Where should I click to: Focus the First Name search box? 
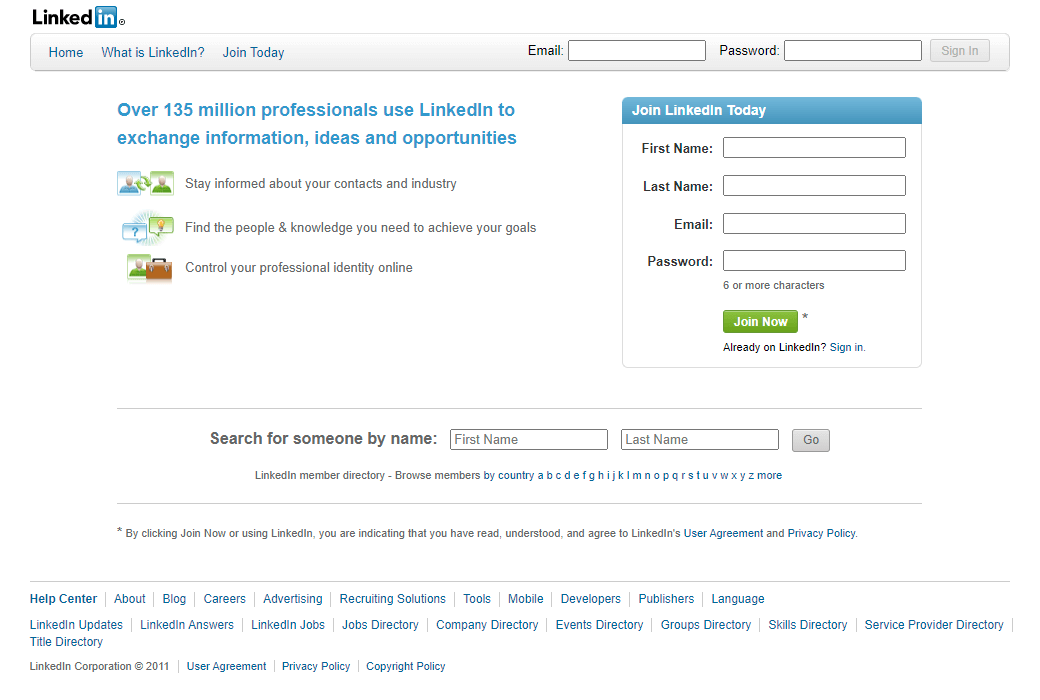529,439
